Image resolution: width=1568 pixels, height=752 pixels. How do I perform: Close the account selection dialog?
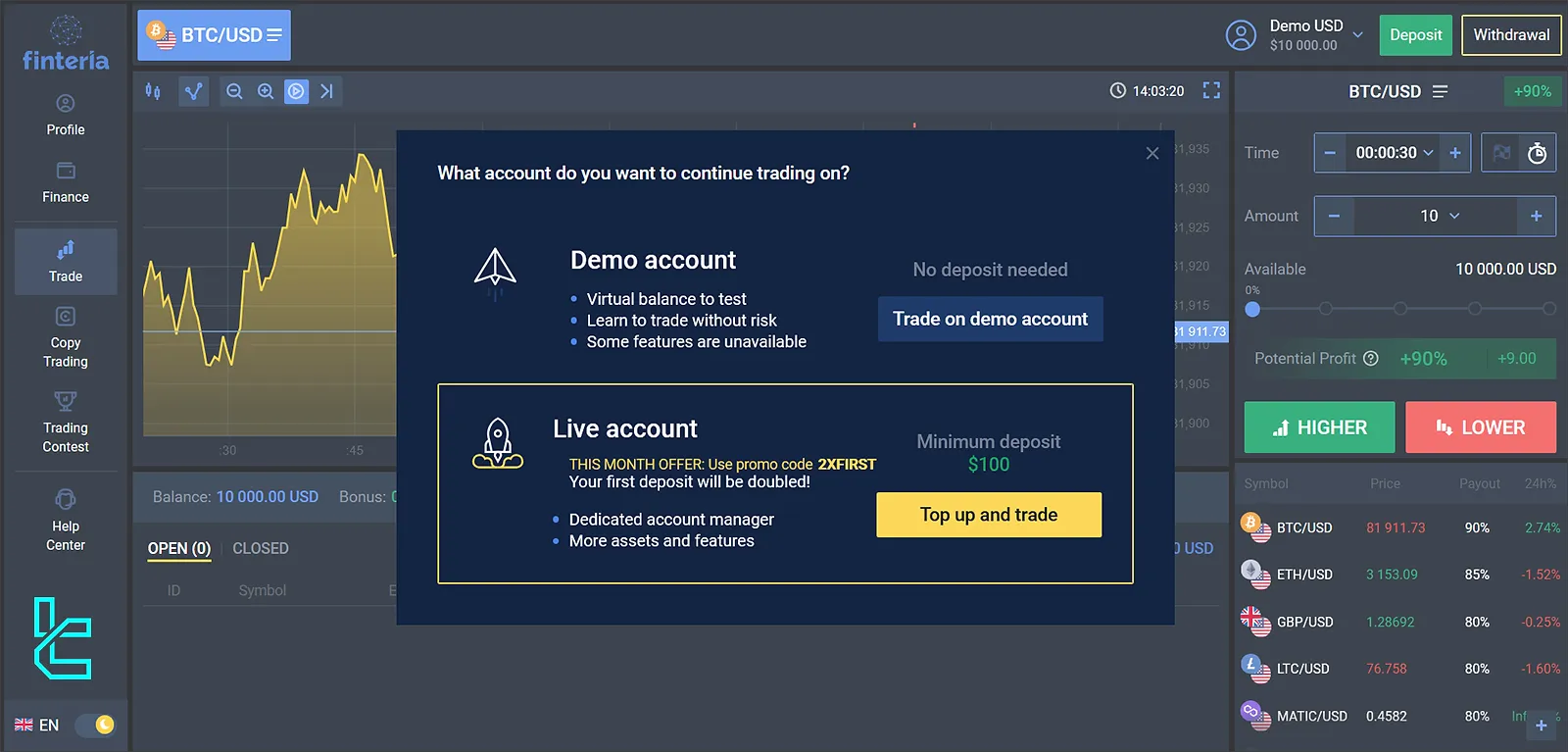(x=1152, y=153)
